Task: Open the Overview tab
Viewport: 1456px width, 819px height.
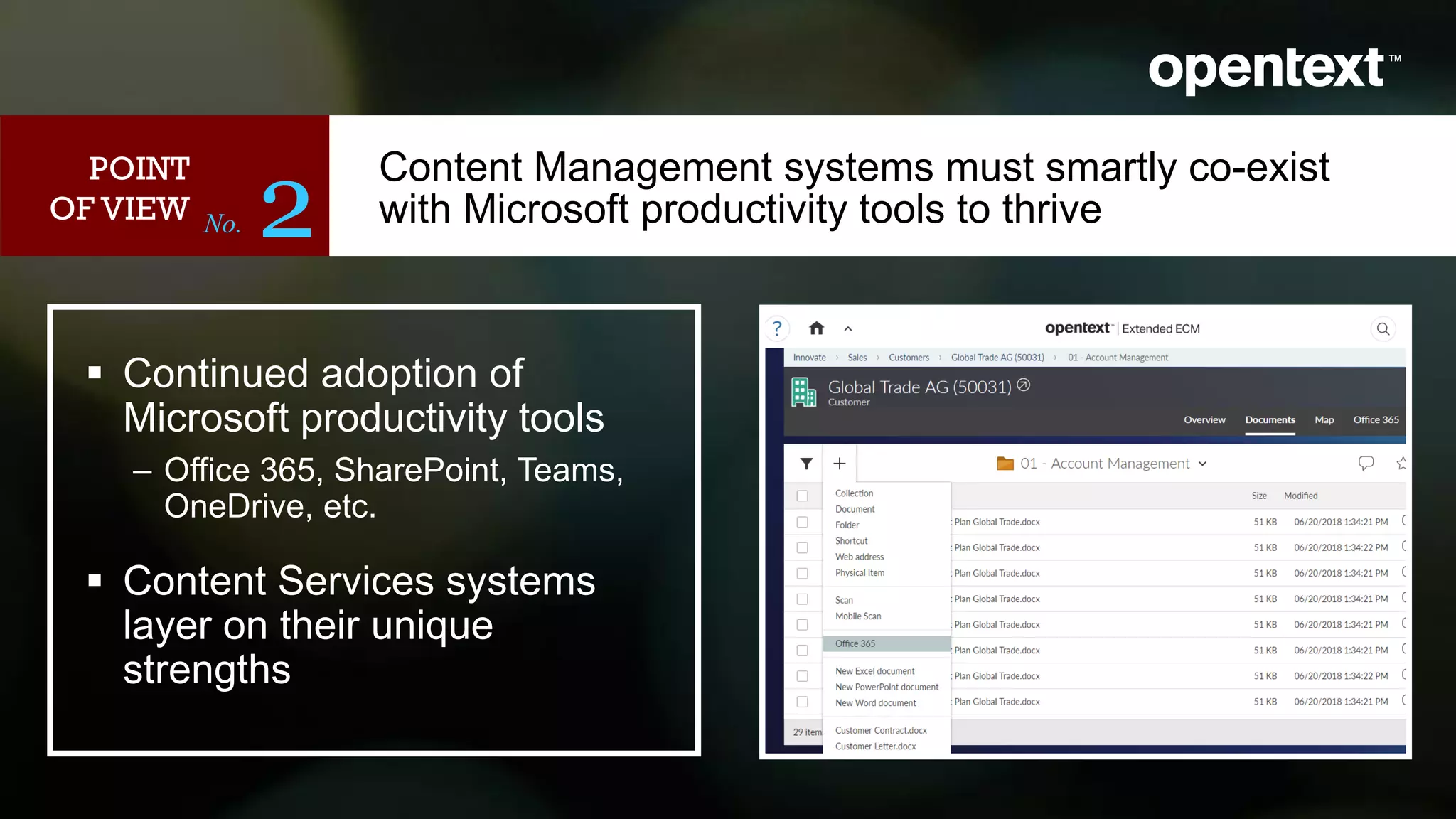Action: tap(1204, 419)
